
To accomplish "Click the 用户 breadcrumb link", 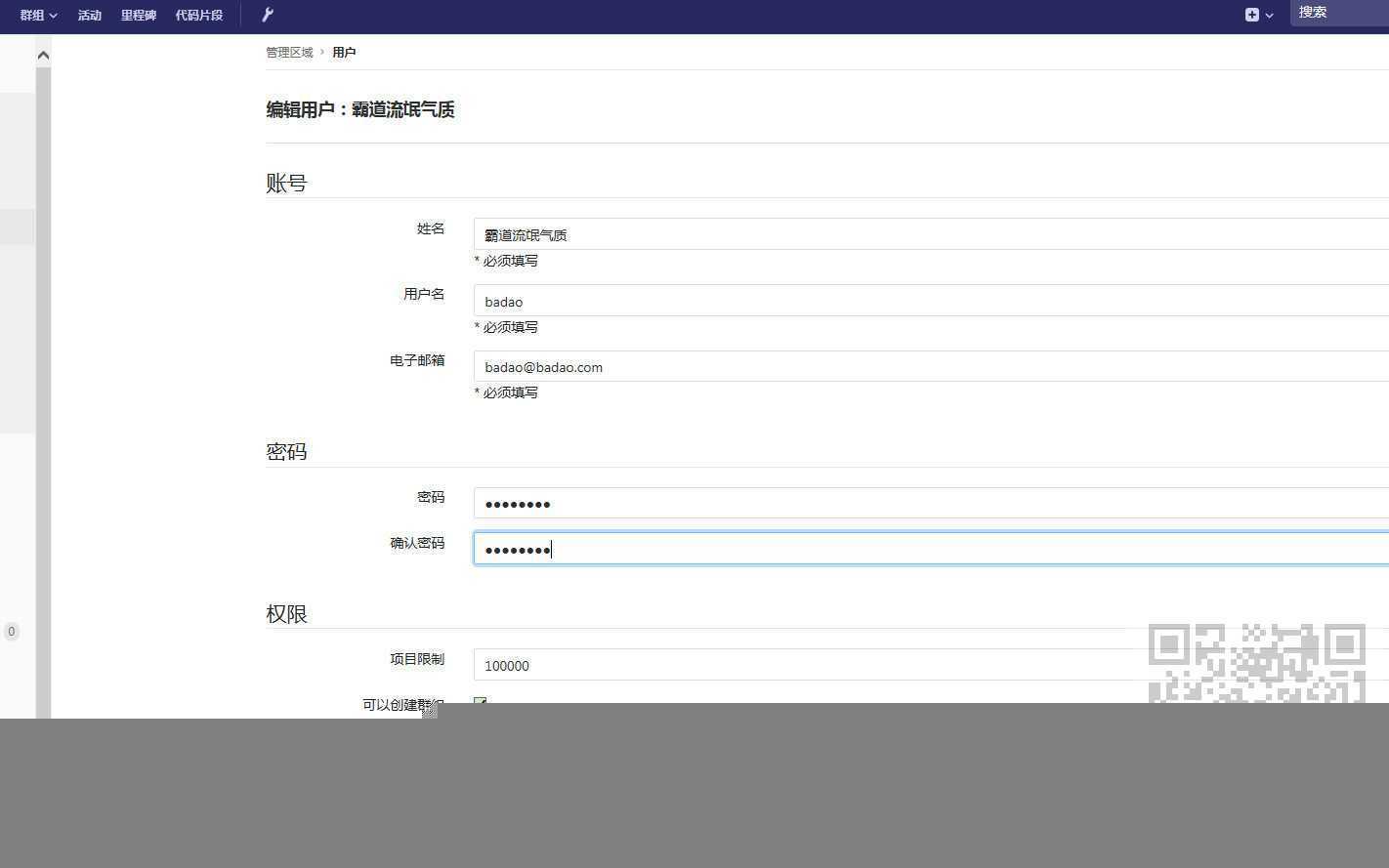I will click(344, 53).
